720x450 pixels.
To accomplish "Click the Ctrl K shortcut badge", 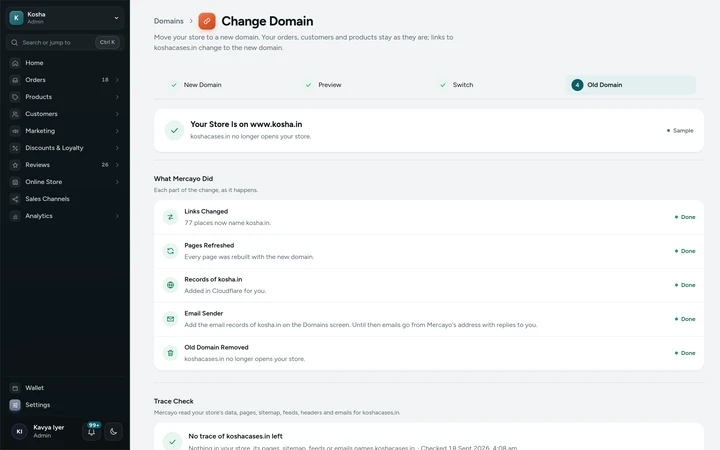I will click(107, 42).
